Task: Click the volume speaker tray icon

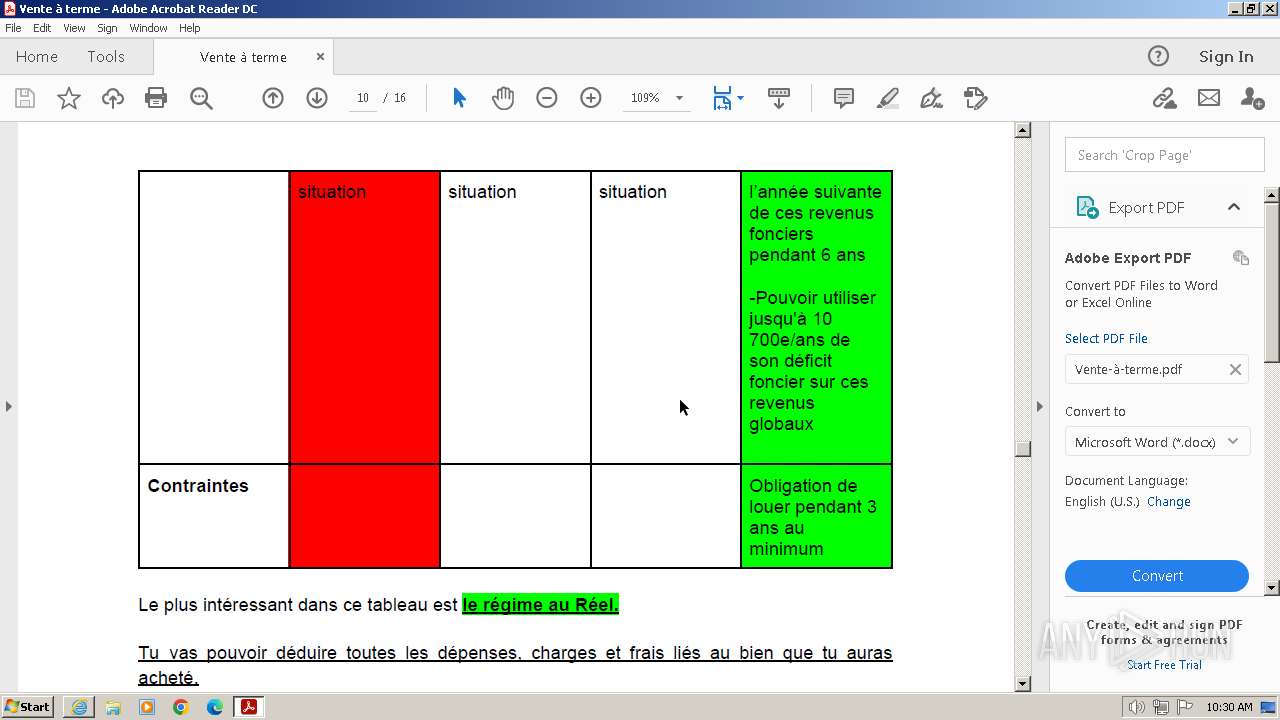Action: click(1137, 707)
